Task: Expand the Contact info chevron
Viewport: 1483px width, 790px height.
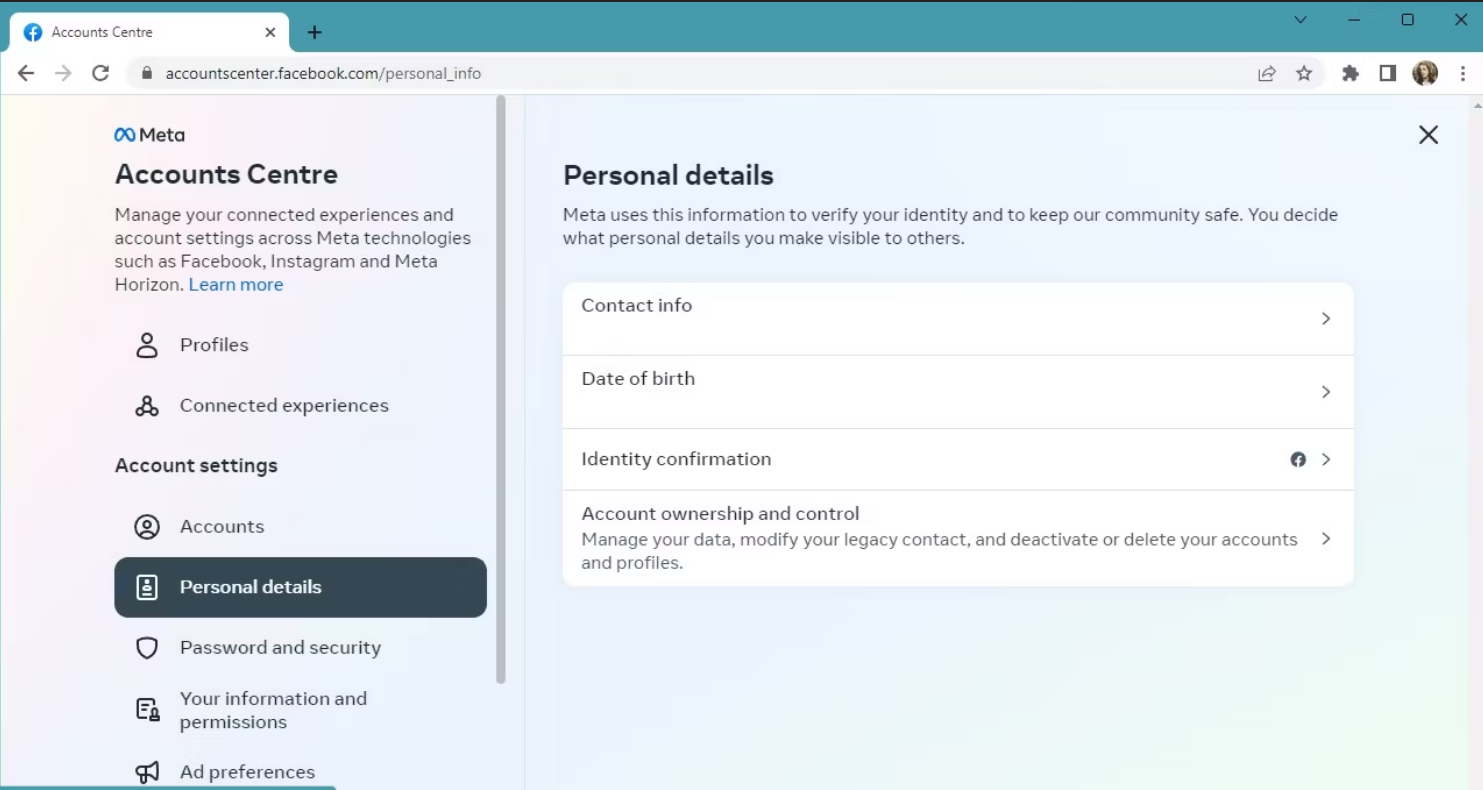Action: tap(1326, 319)
